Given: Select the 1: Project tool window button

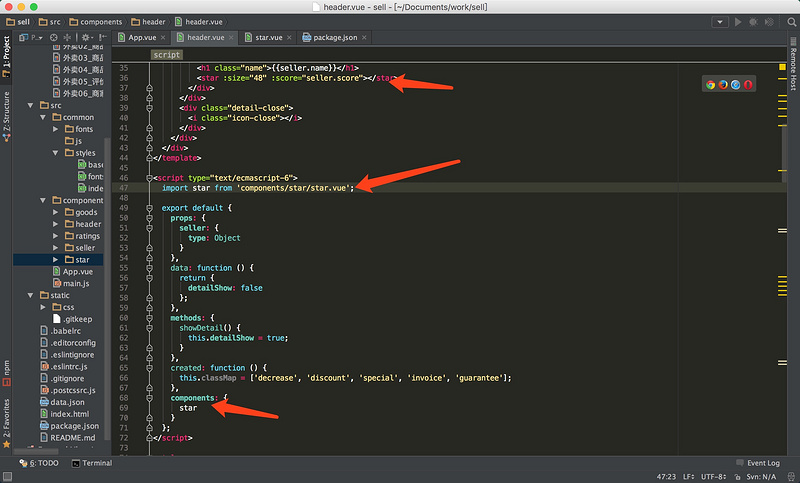Looking at the screenshot, I should pos(6,56).
